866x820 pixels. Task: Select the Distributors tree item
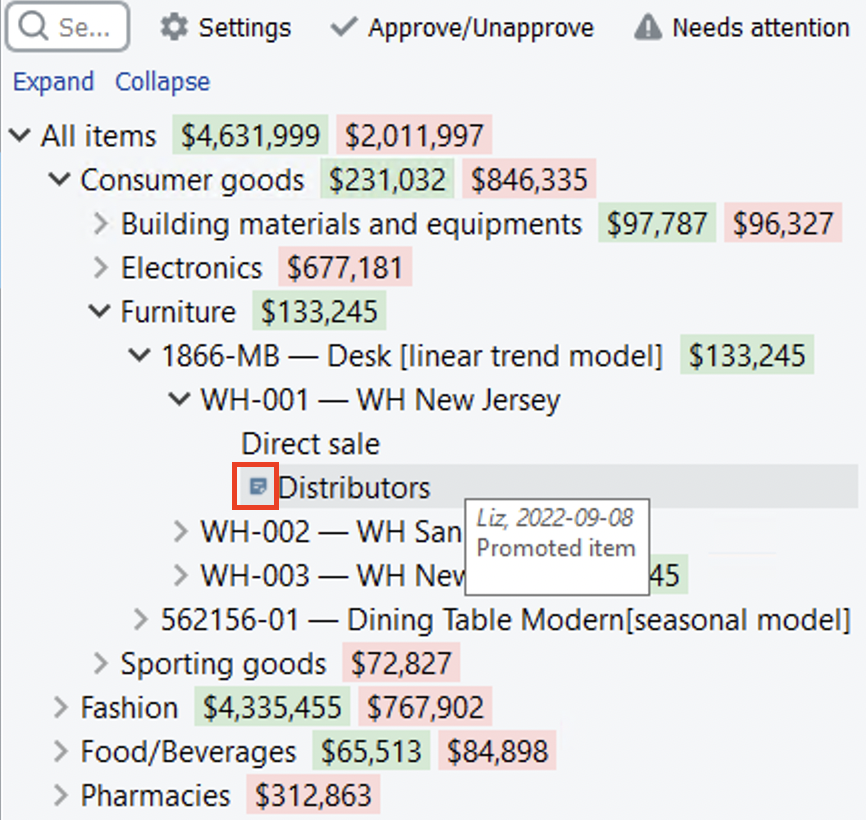[354, 488]
